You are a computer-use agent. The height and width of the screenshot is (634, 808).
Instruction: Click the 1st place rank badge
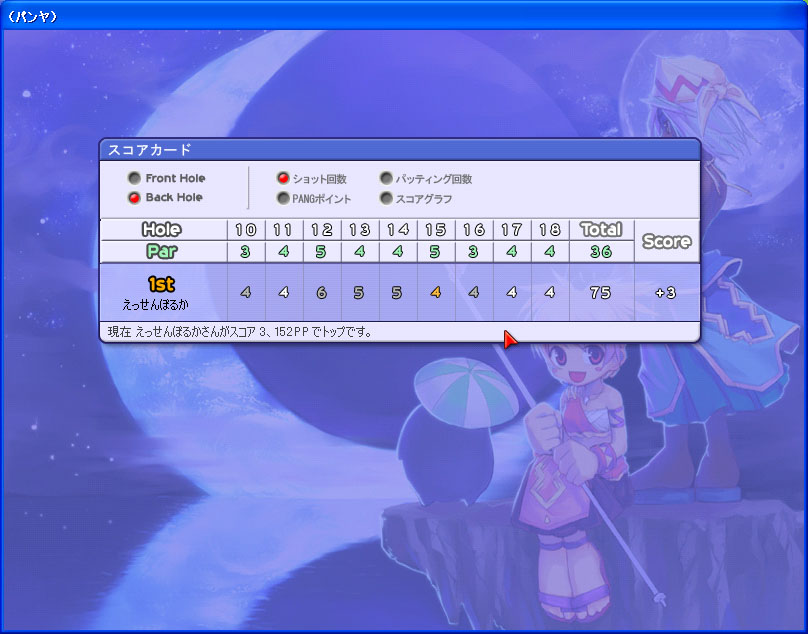162,284
